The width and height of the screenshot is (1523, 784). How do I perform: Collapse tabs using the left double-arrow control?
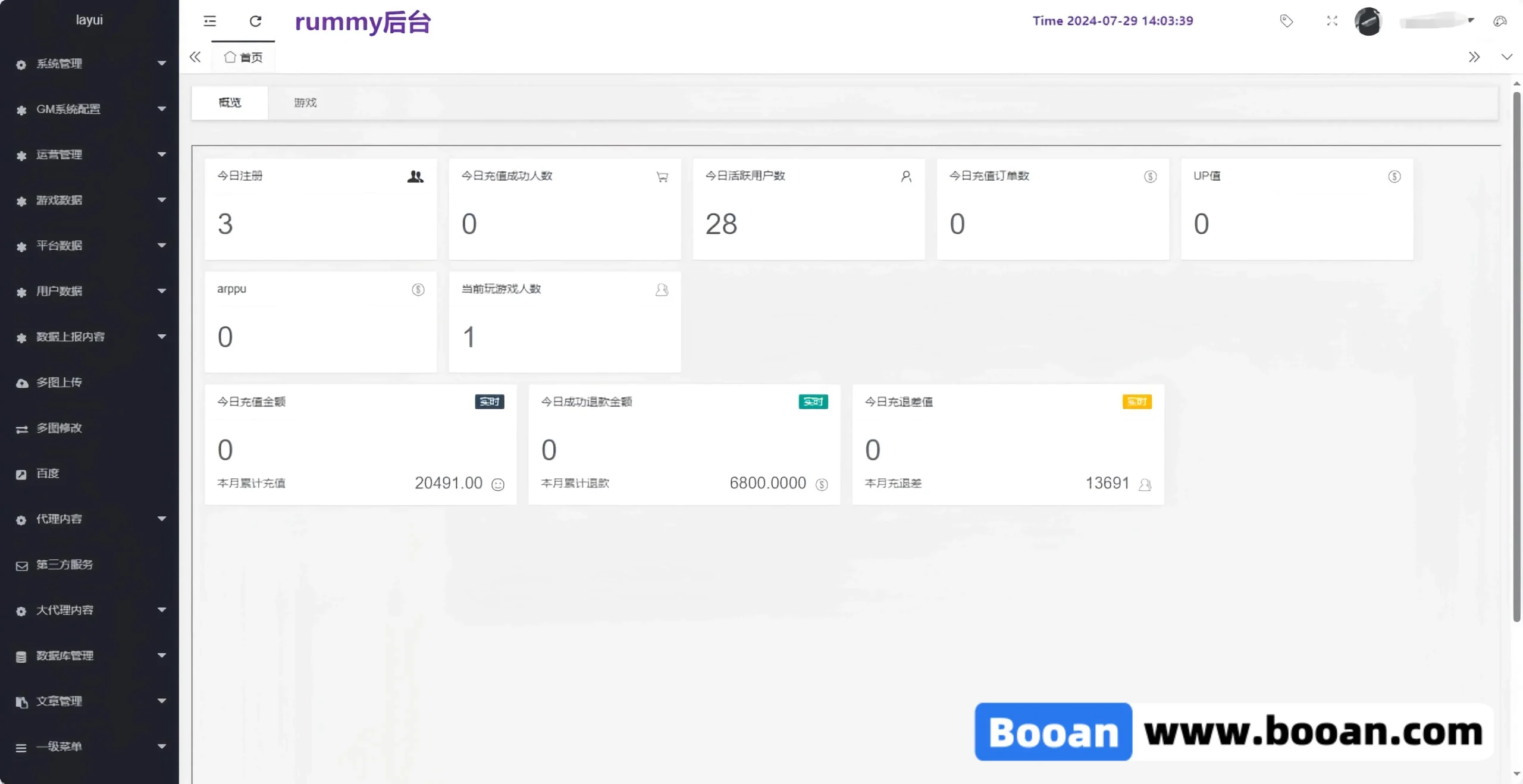coord(195,57)
